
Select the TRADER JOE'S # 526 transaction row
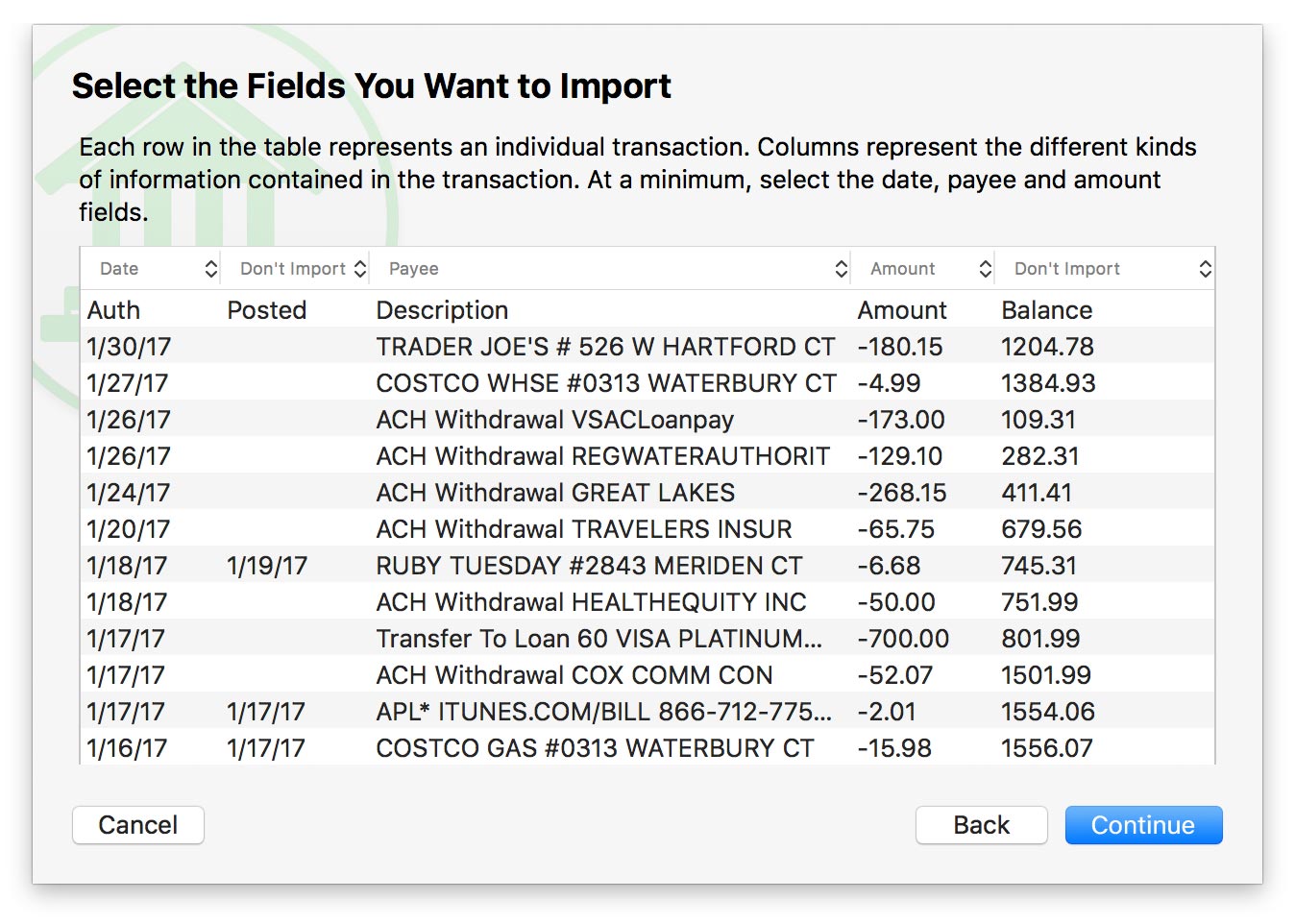pos(605,347)
